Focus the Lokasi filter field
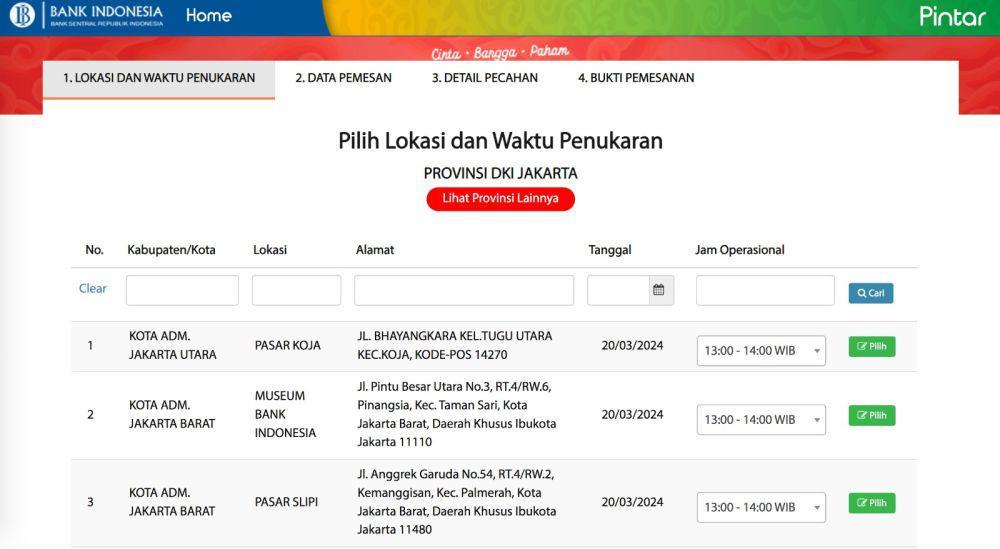Image resolution: width=1000 pixels, height=549 pixels. 297,290
